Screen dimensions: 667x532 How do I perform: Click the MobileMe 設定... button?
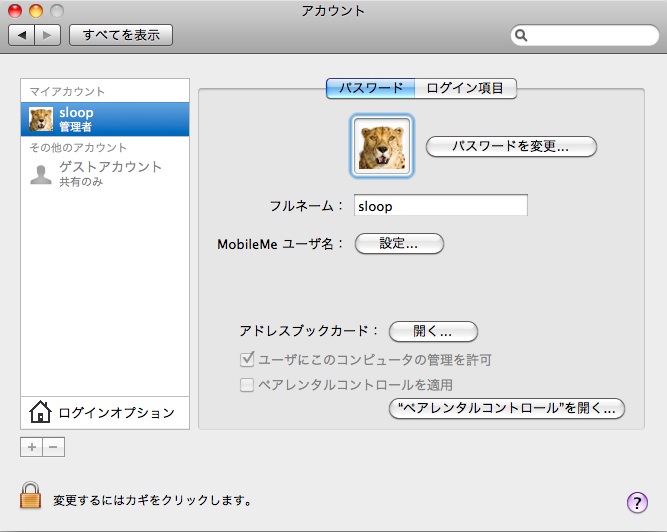coord(399,244)
